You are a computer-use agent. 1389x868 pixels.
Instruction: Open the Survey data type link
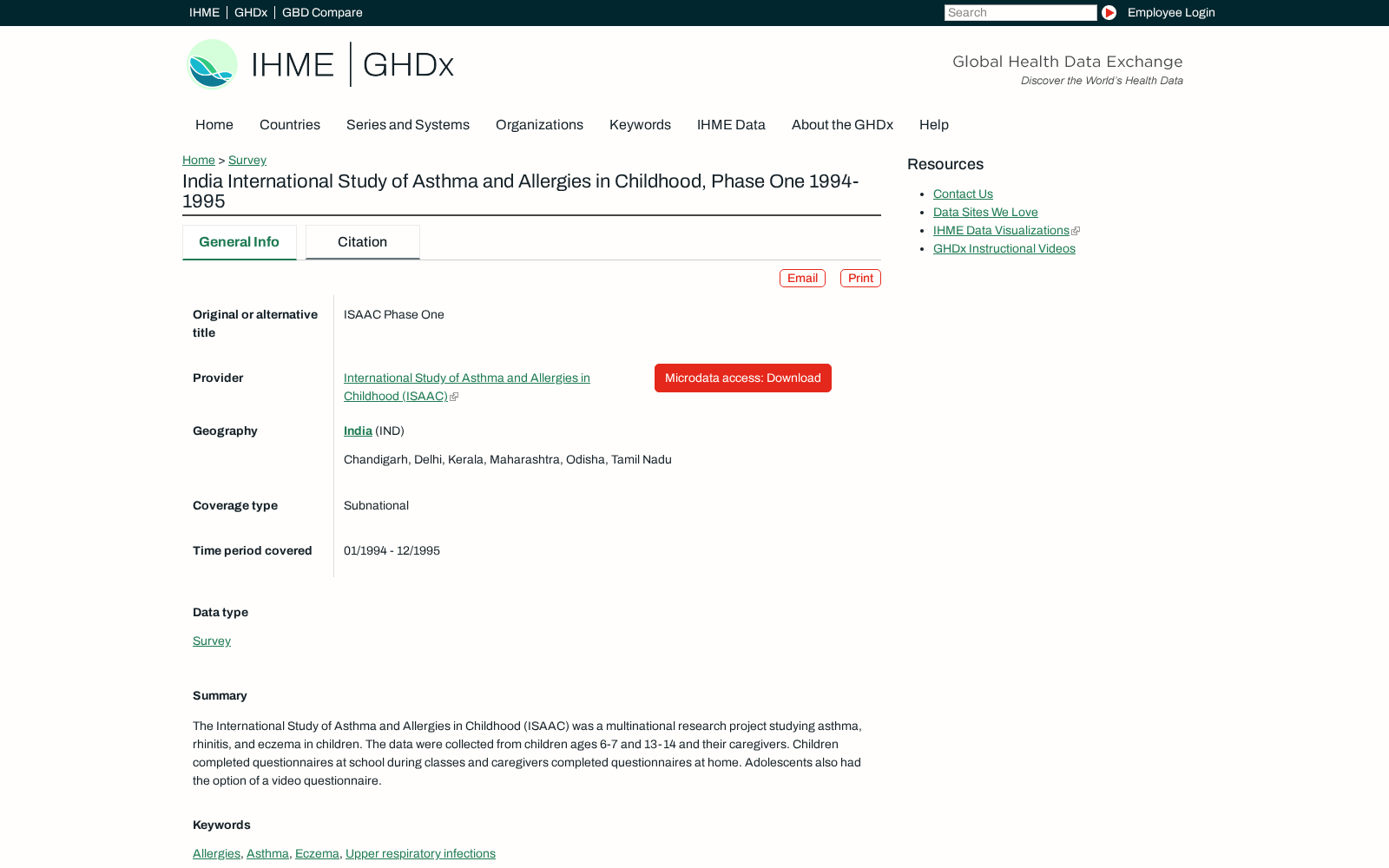click(212, 641)
